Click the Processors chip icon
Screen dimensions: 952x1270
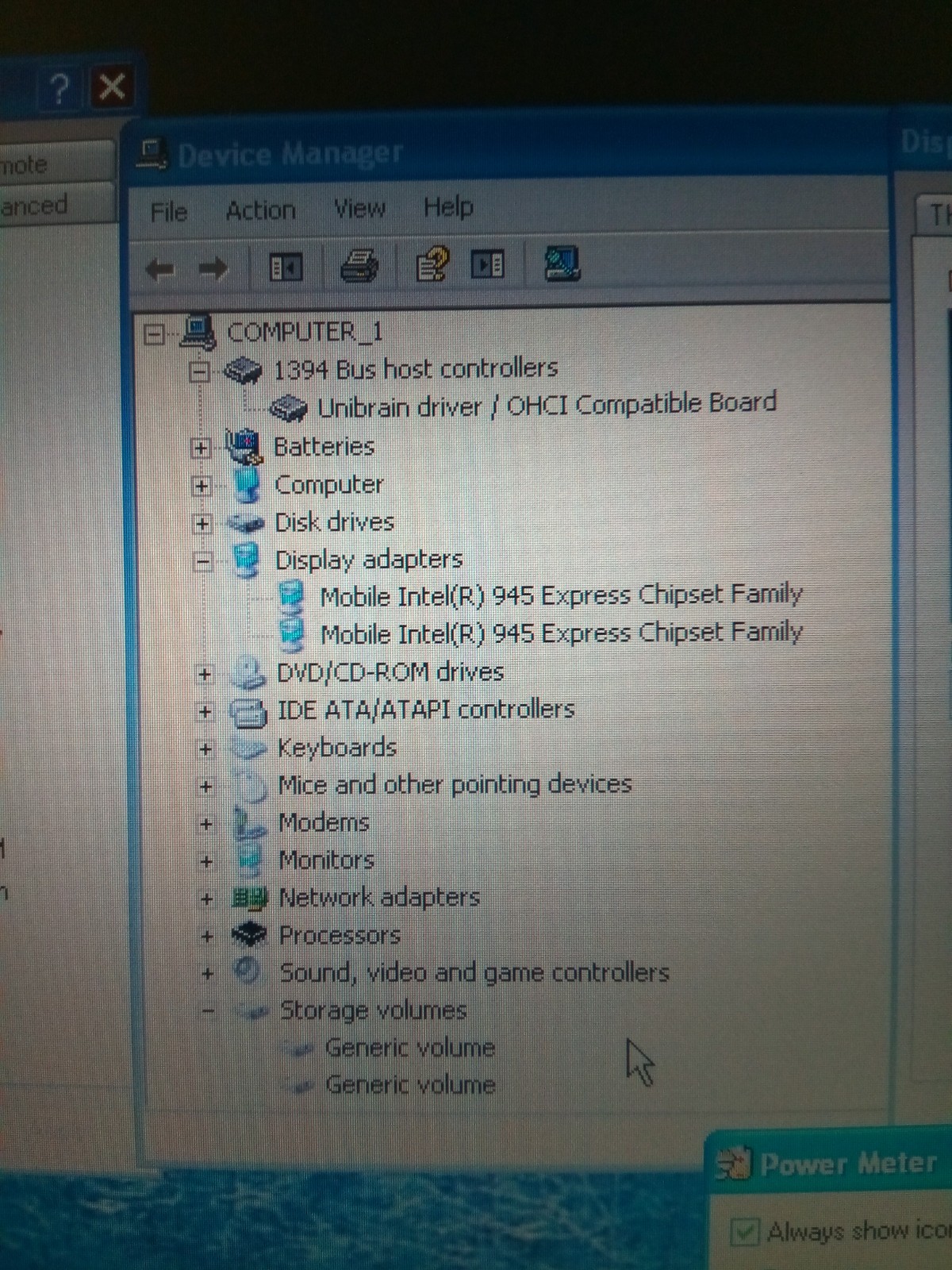pos(250,935)
